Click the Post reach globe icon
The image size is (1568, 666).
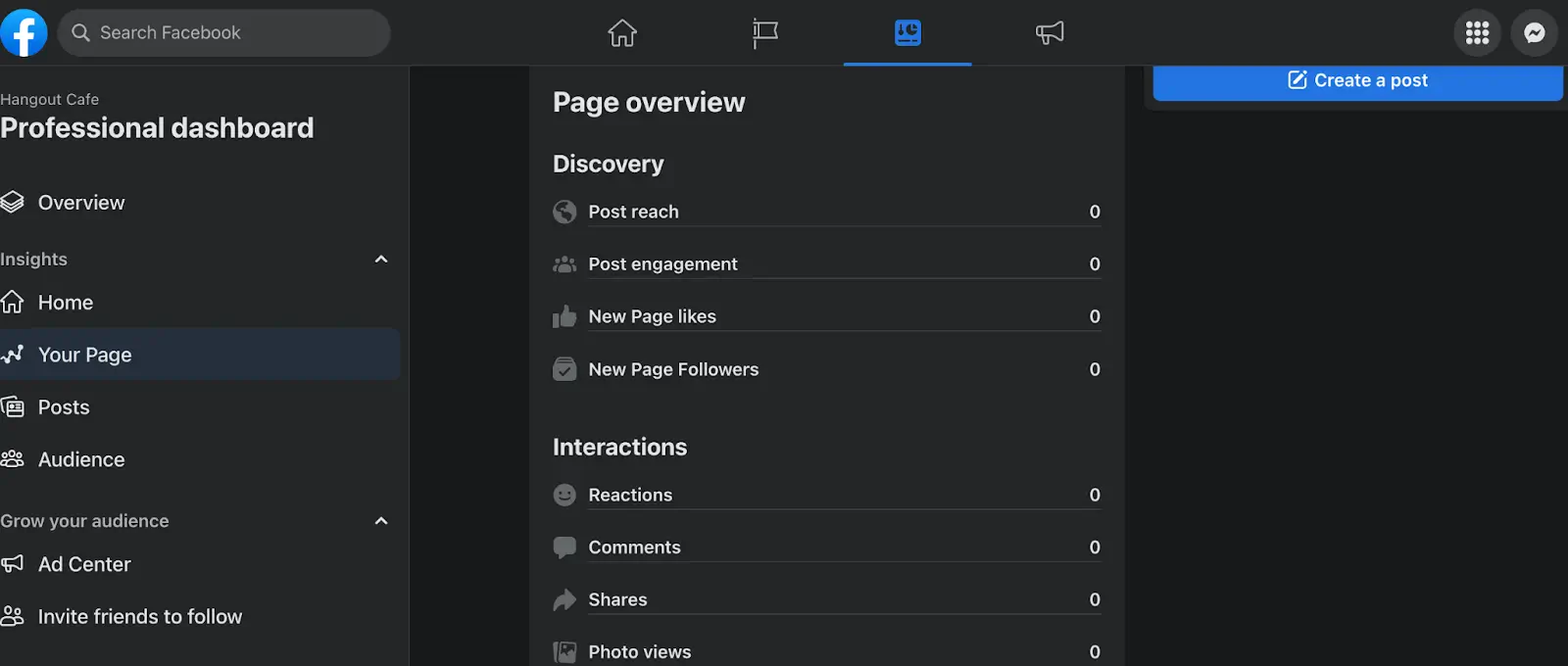click(x=564, y=212)
